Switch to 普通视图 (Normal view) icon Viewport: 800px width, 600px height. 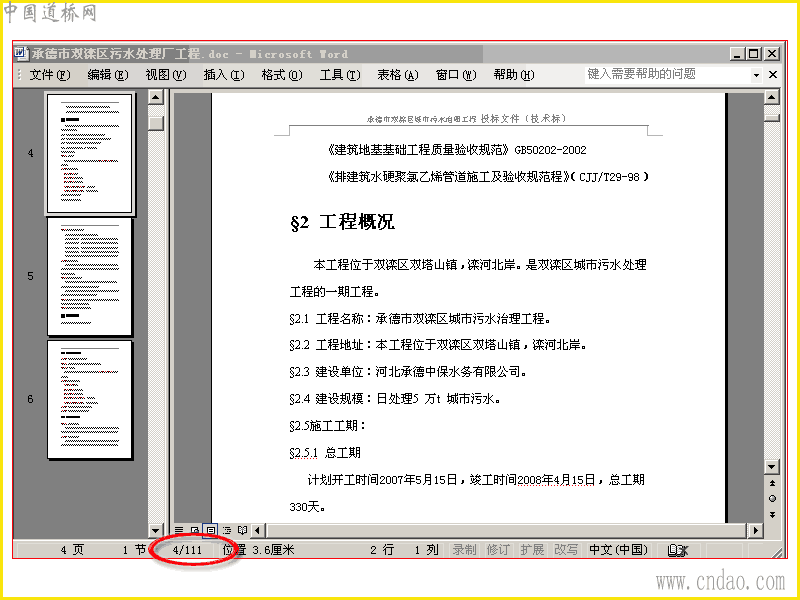click(x=177, y=529)
